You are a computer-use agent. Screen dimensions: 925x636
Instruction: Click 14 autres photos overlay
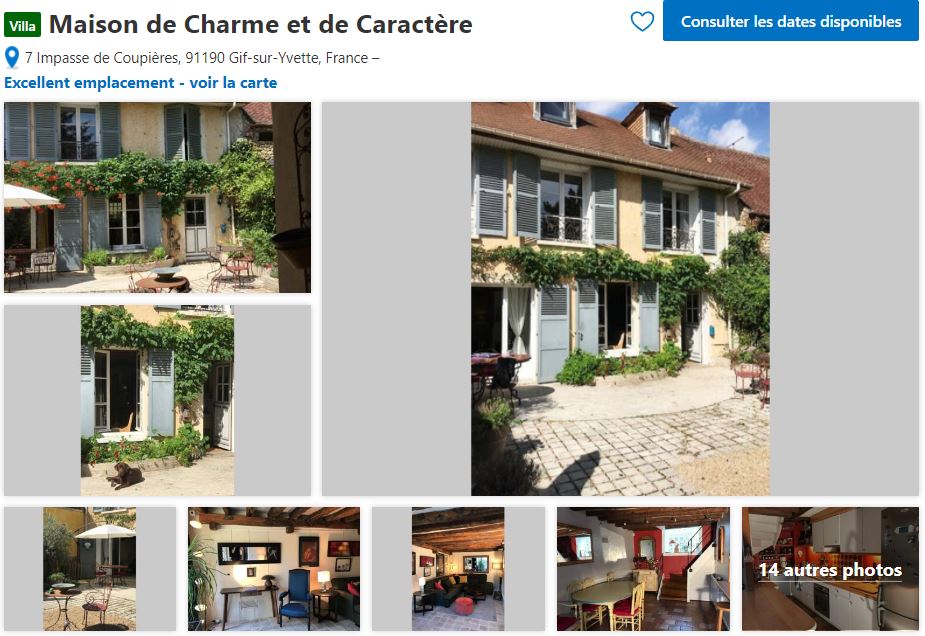(x=830, y=569)
